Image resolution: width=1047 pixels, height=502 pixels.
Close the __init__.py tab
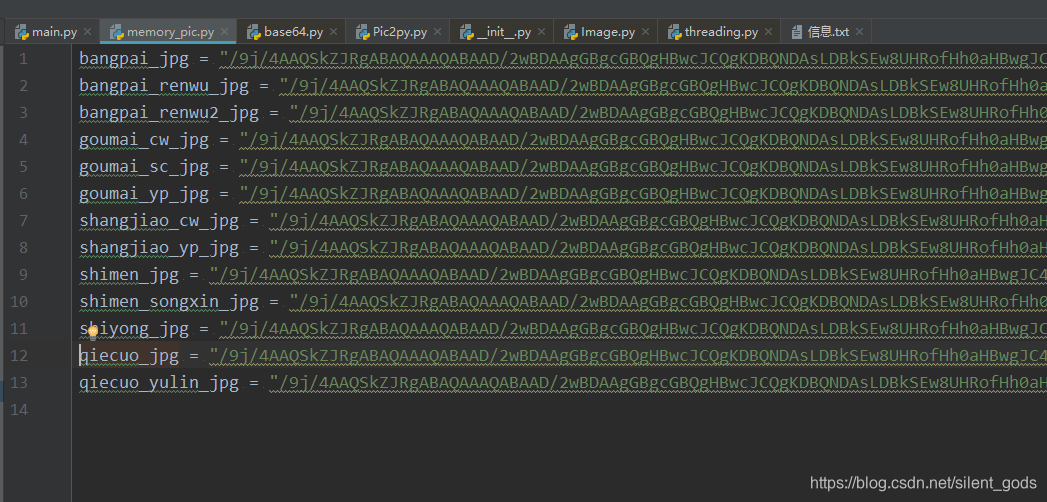(542, 31)
